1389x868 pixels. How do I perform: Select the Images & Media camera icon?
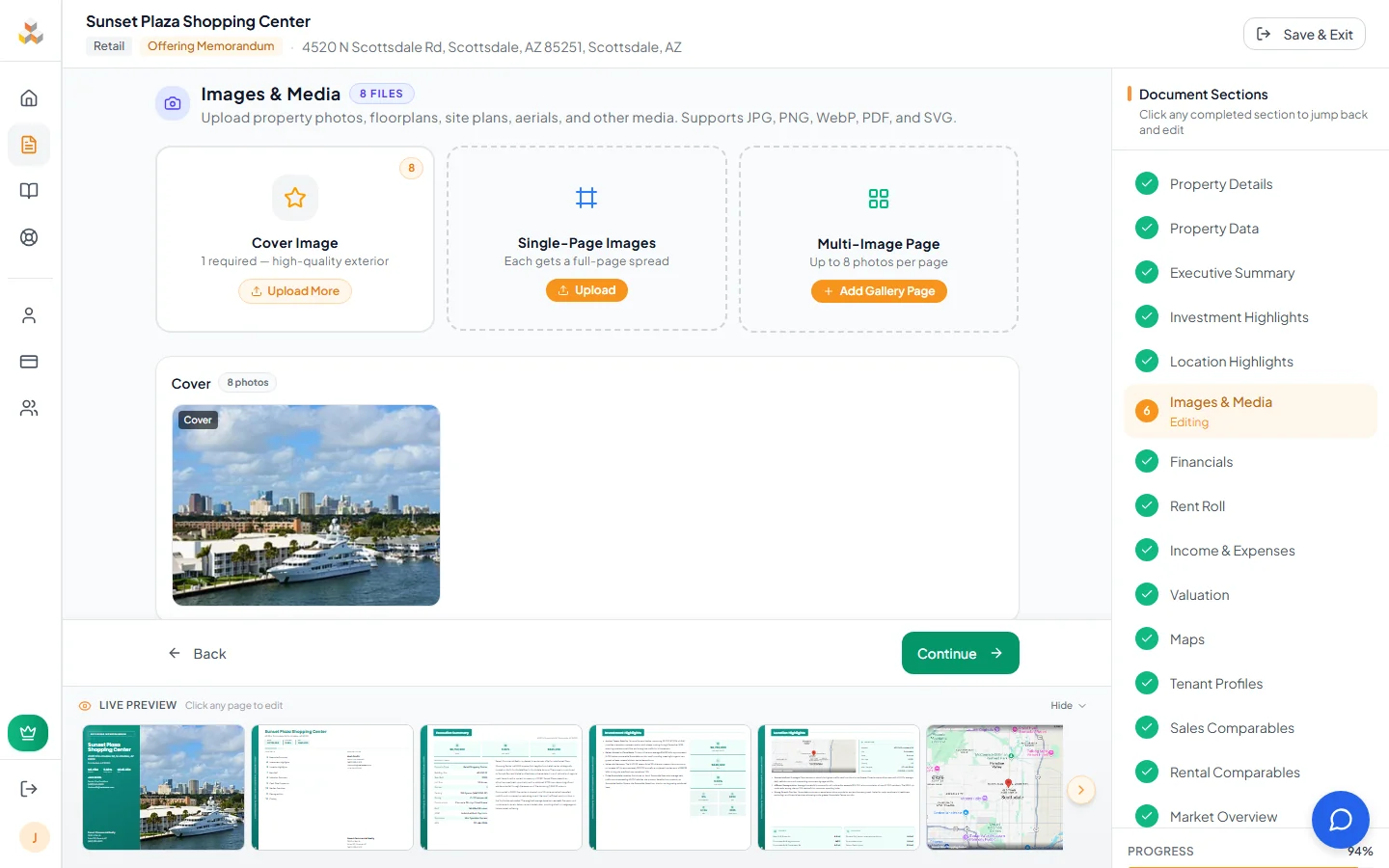click(x=172, y=102)
